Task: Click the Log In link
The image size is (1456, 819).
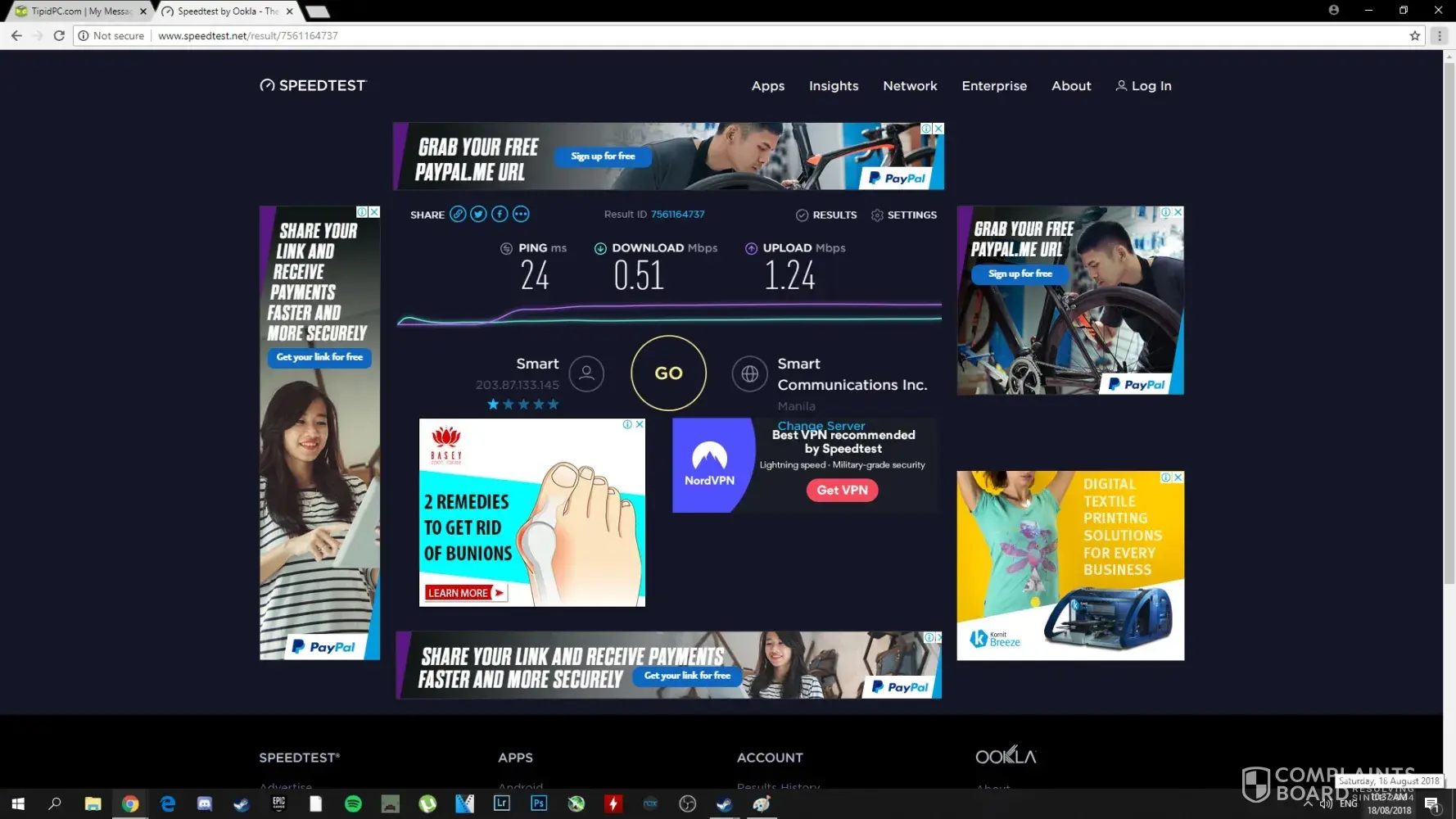Action: (1144, 86)
